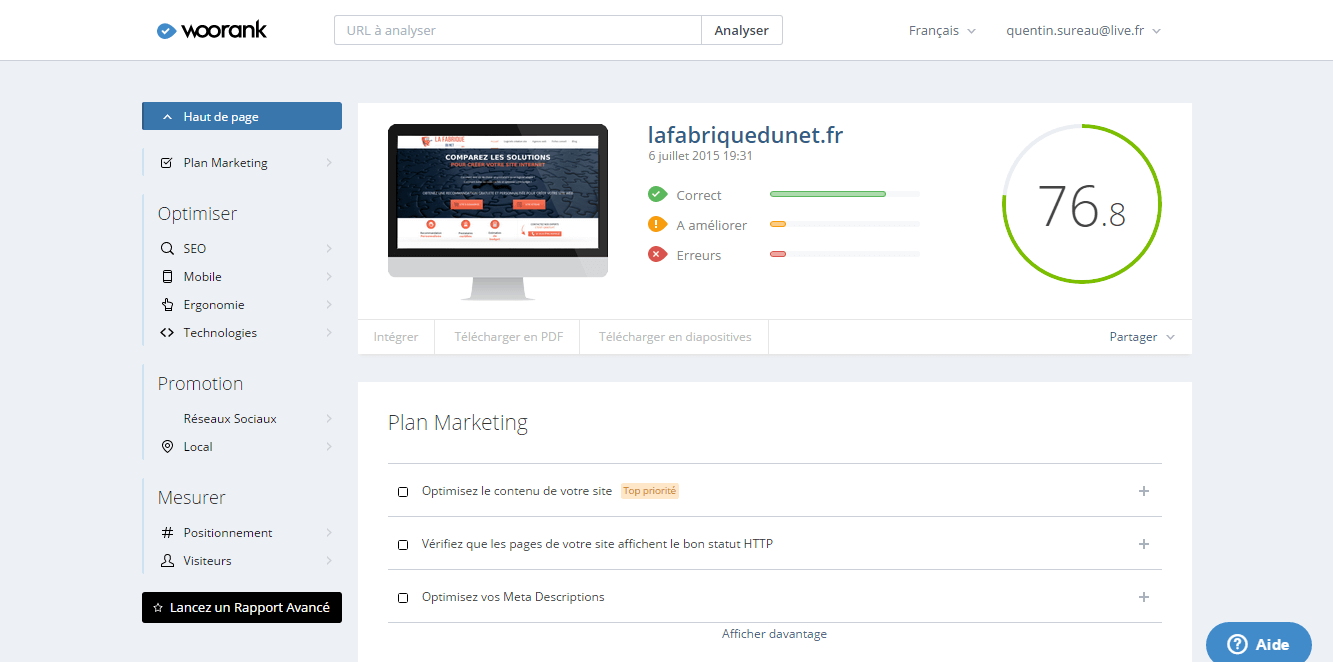This screenshot has height=662, width=1333.
Task: Click the lafabriquedunet.fr site title
Action: [746, 135]
